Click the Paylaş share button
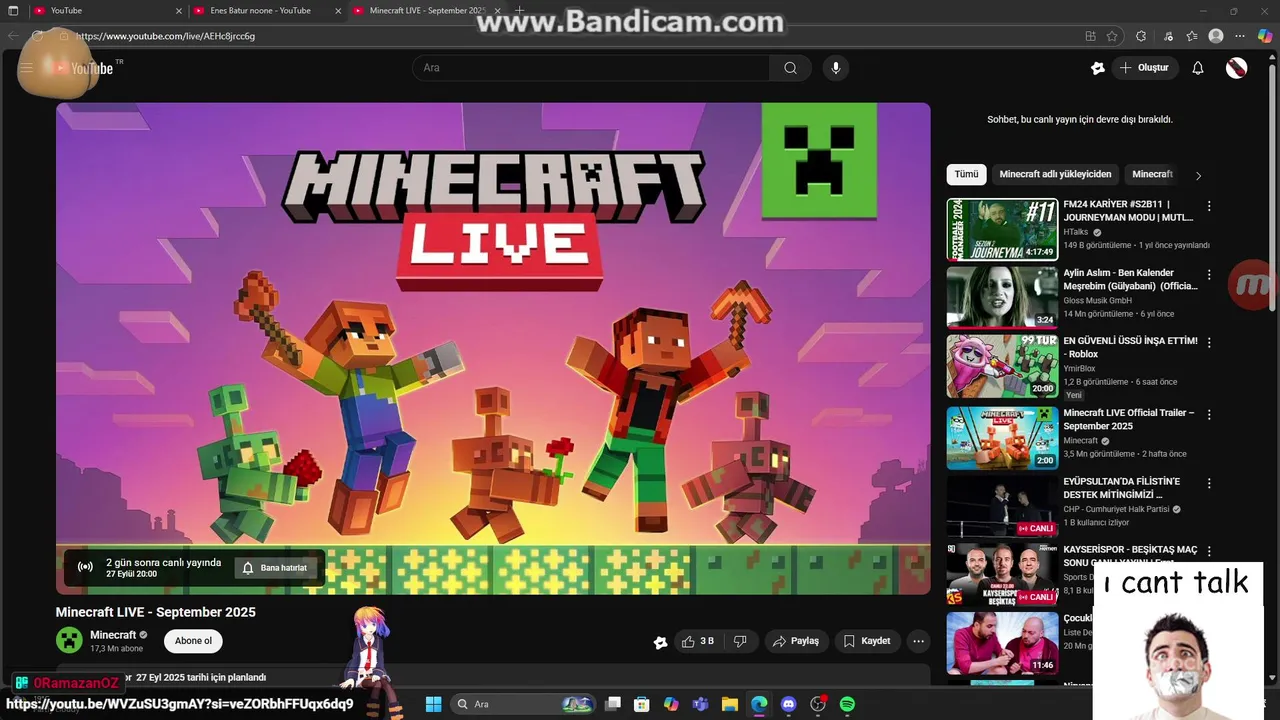Screen dimensions: 1280x720 [795, 641]
